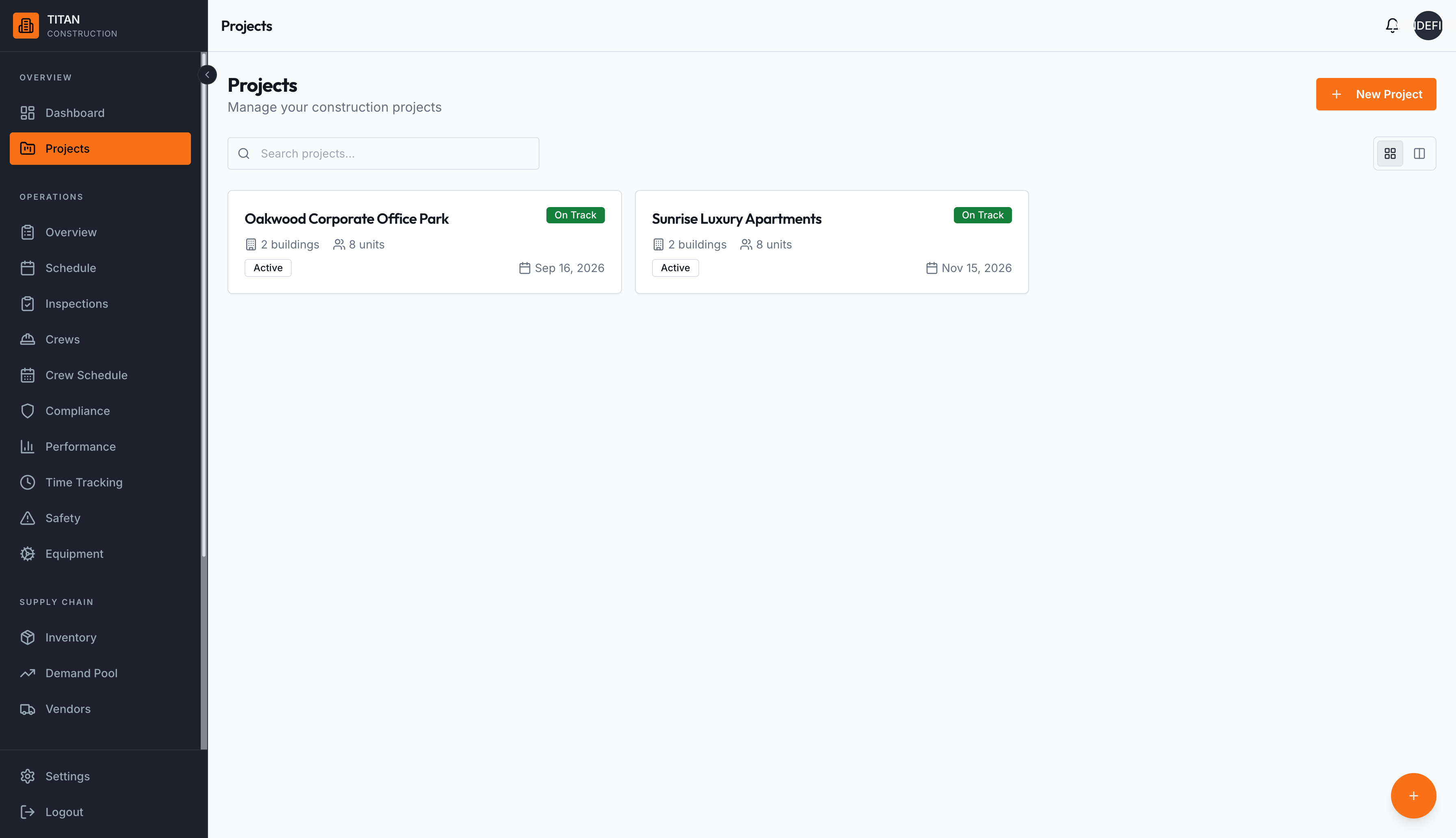This screenshot has height=838, width=1456.
Task: Navigate to Inspections page
Action: [x=100, y=303]
